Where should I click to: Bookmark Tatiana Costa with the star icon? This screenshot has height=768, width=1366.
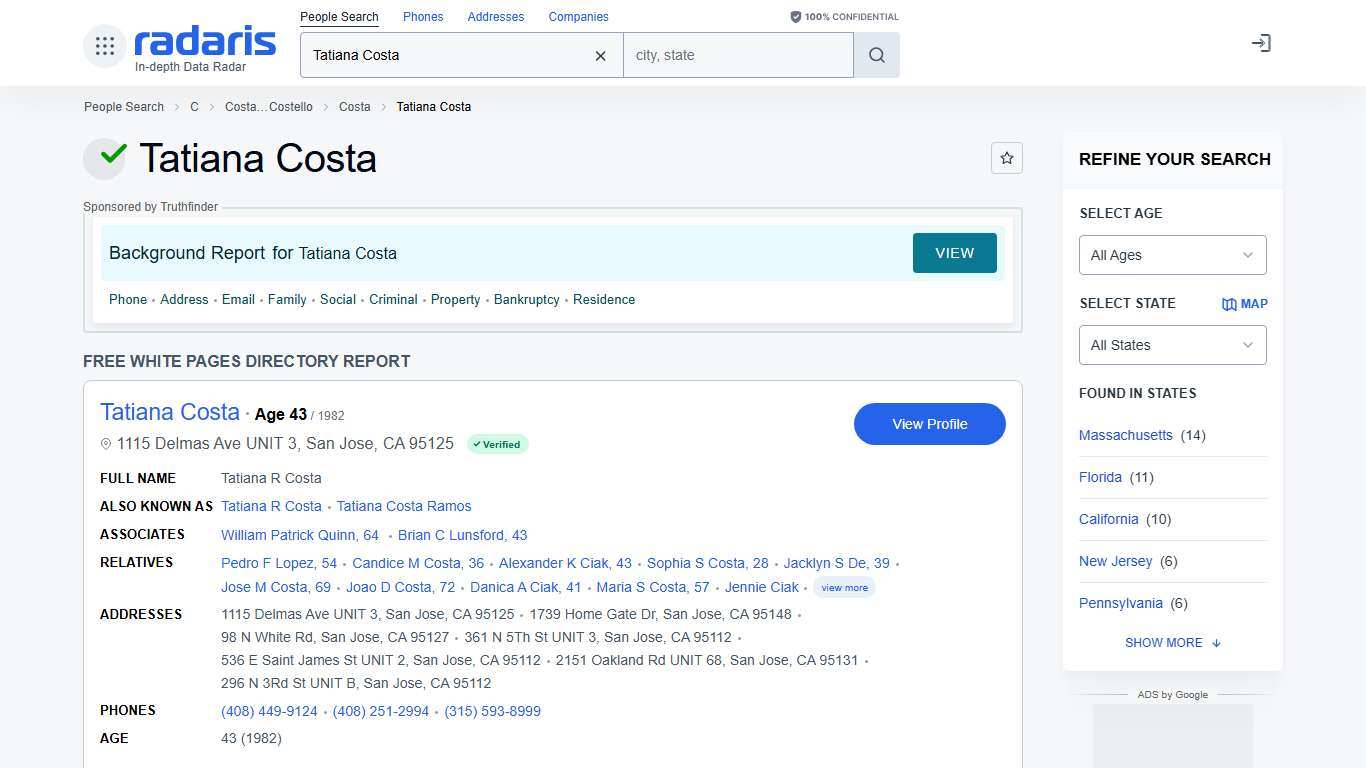1007,158
